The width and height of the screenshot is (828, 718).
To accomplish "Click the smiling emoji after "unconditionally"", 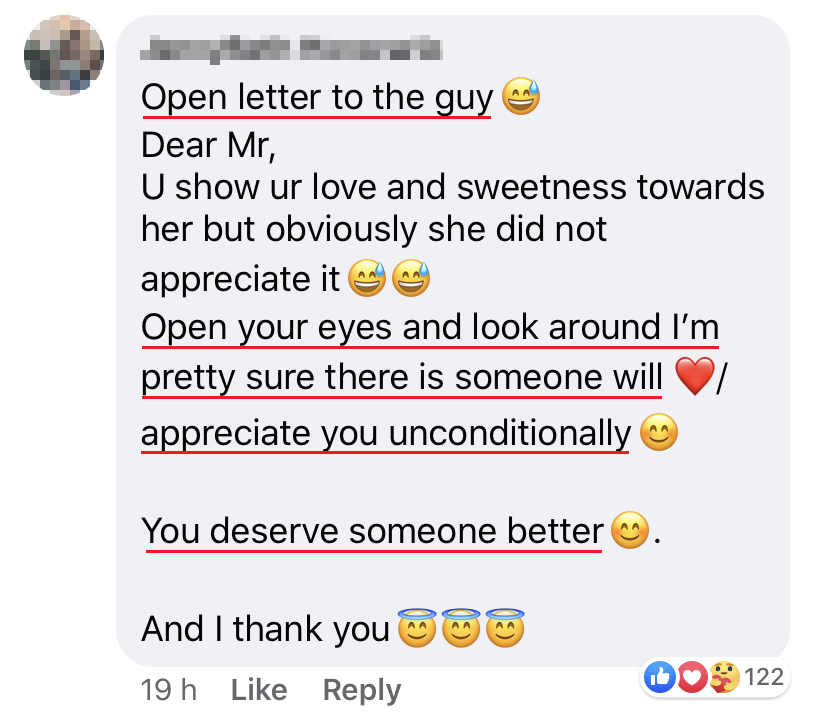I will (x=658, y=434).
